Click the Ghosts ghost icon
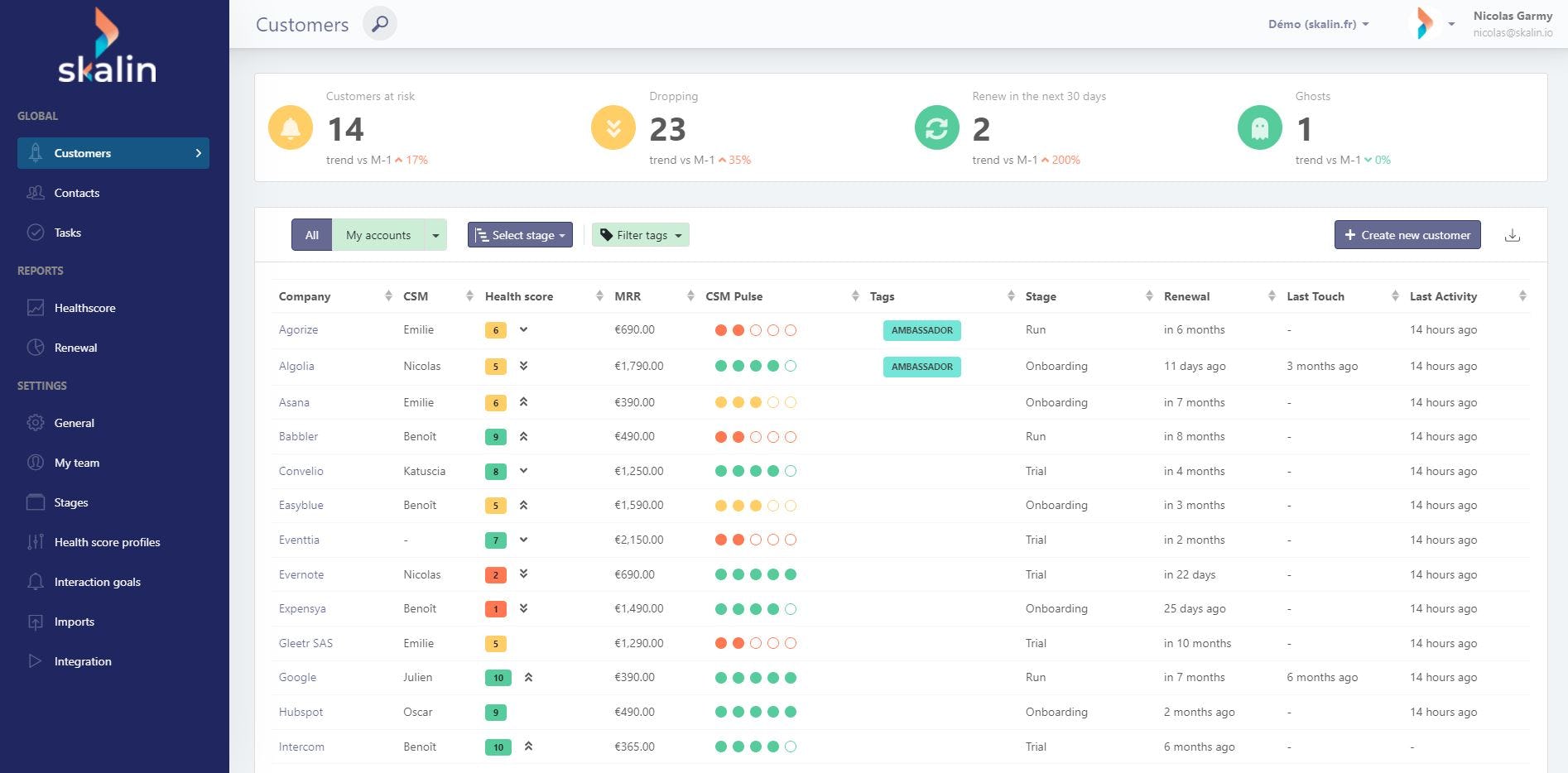1568x773 pixels. tap(1259, 128)
